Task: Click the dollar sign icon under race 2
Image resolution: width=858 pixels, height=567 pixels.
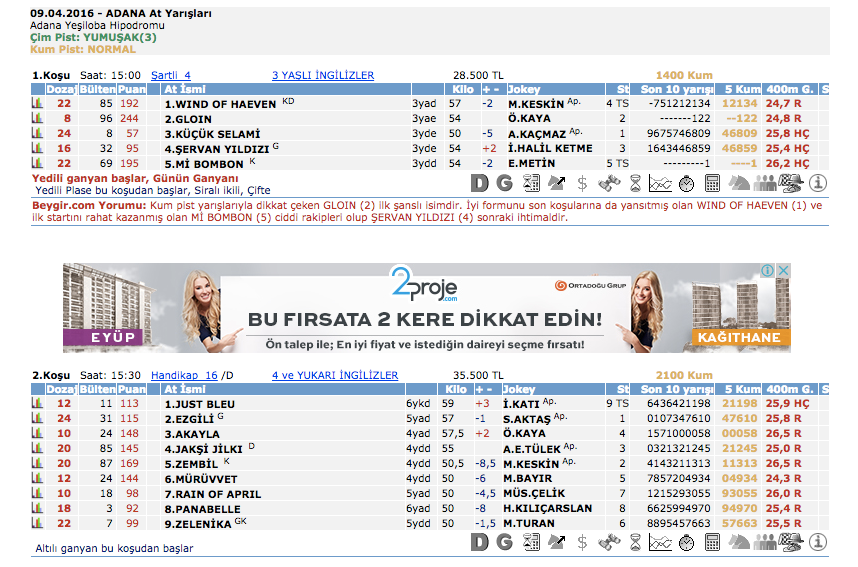Action: point(582,542)
